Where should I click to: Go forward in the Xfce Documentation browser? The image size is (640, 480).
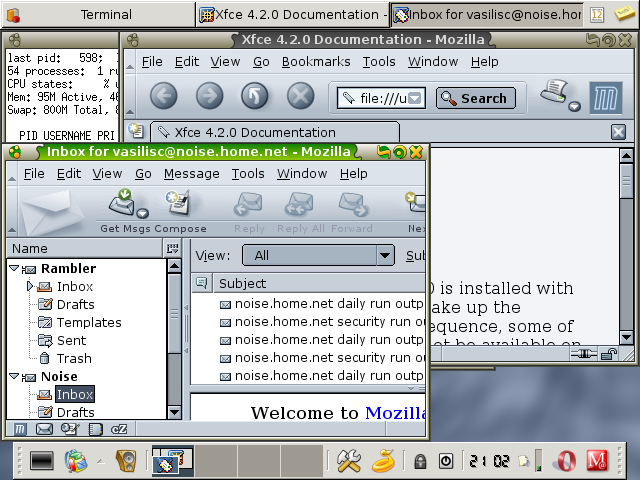pos(209,97)
